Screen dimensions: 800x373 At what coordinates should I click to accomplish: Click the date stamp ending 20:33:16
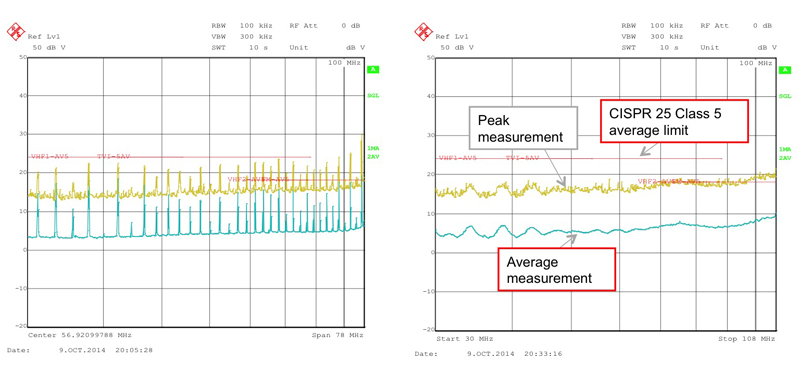pyautogui.click(x=488, y=354)
